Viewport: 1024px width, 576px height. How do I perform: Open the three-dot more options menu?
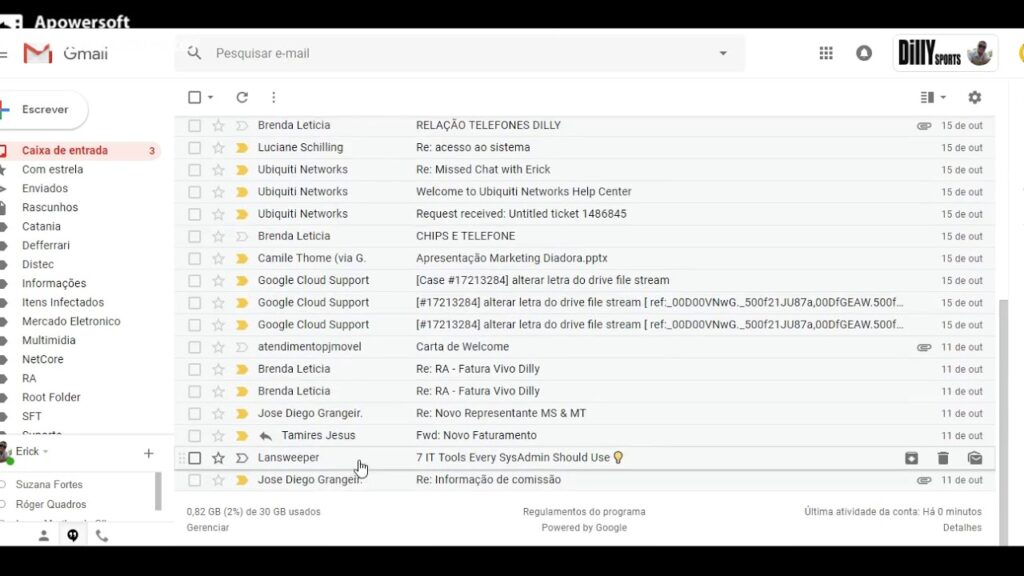coord(274,97)
